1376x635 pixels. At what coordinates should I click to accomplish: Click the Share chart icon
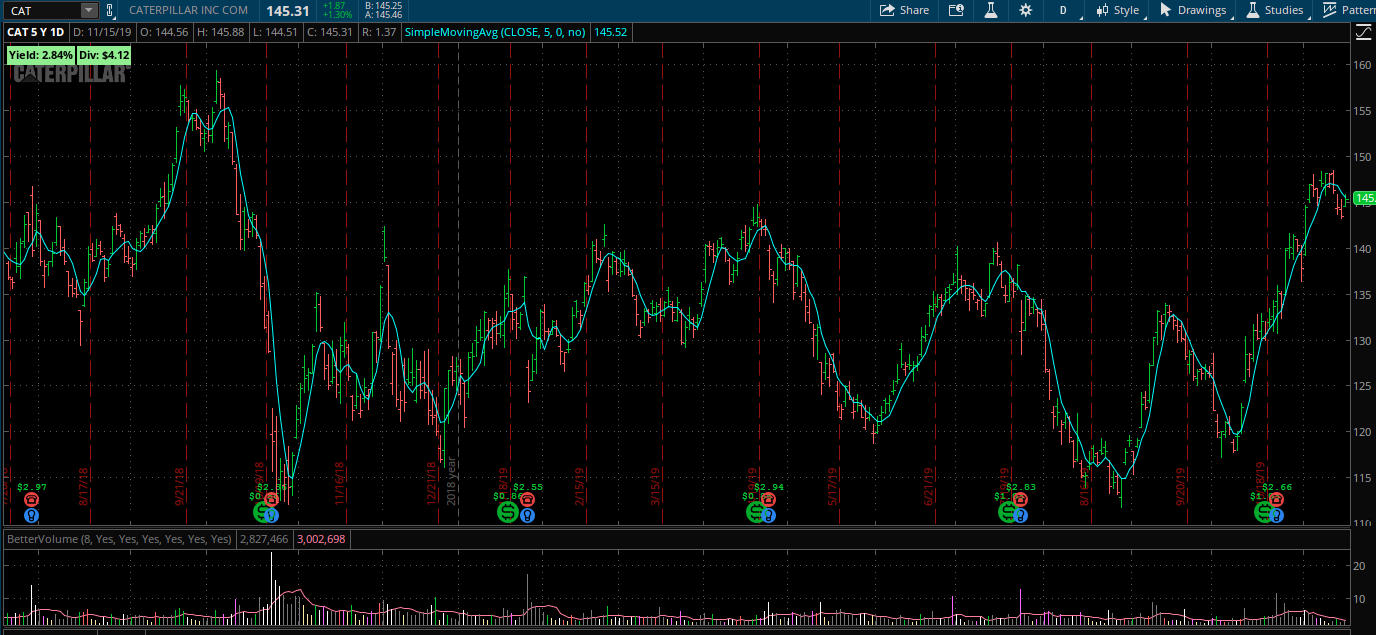(x=904, y=10)
